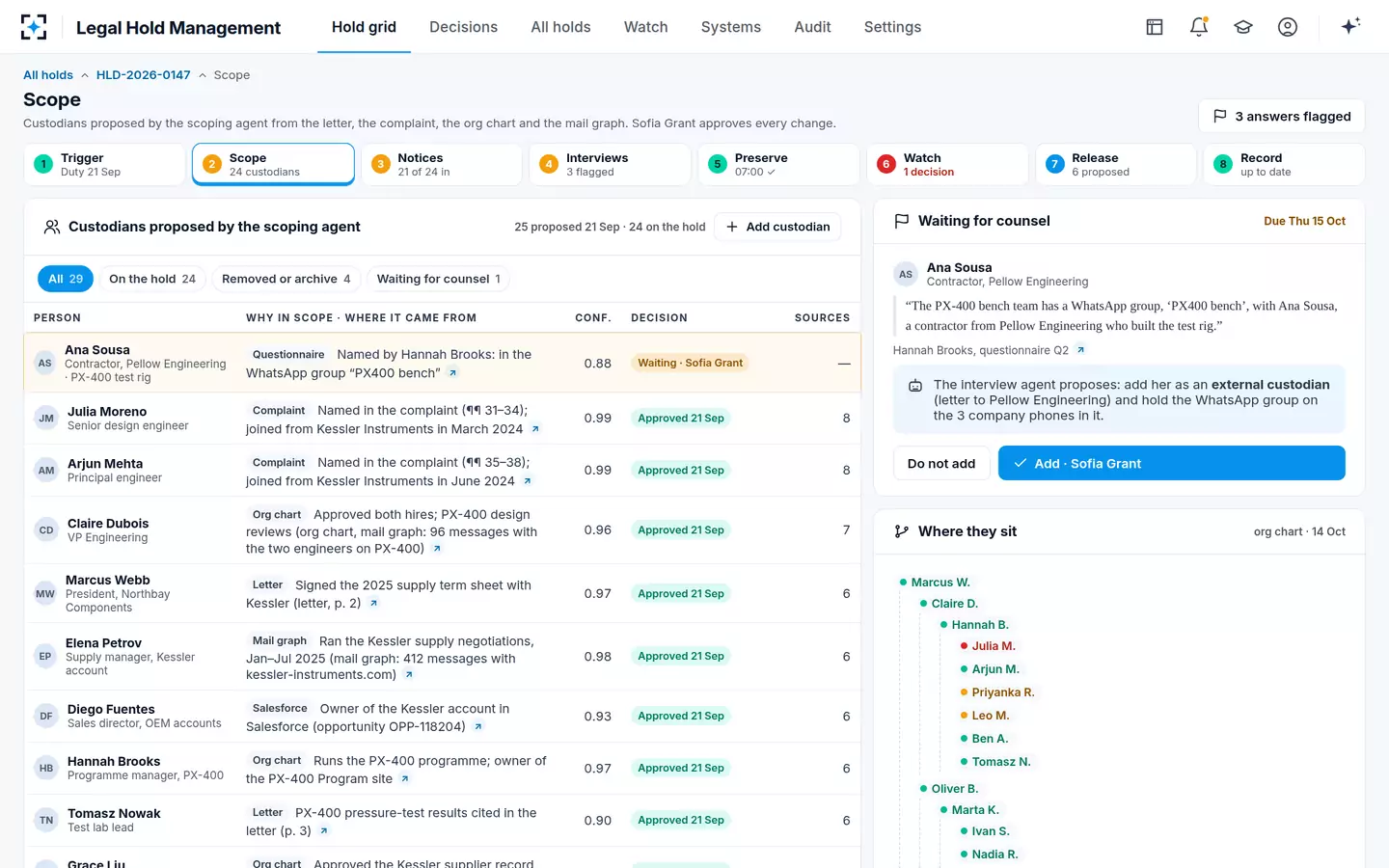1389x868 pixels.
Task: Open source link arrow in Diego Fuentes row
Action: tap(477, 727)
